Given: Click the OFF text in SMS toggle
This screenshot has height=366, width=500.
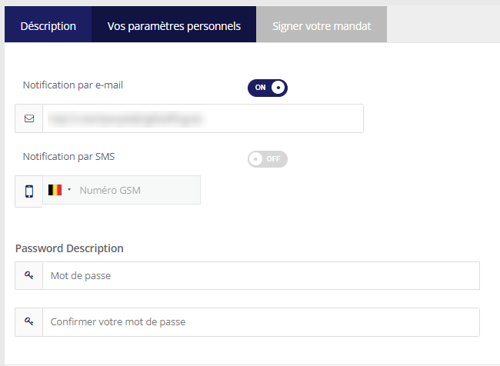Looking at the screenshot, I should (x=273, y=159).
